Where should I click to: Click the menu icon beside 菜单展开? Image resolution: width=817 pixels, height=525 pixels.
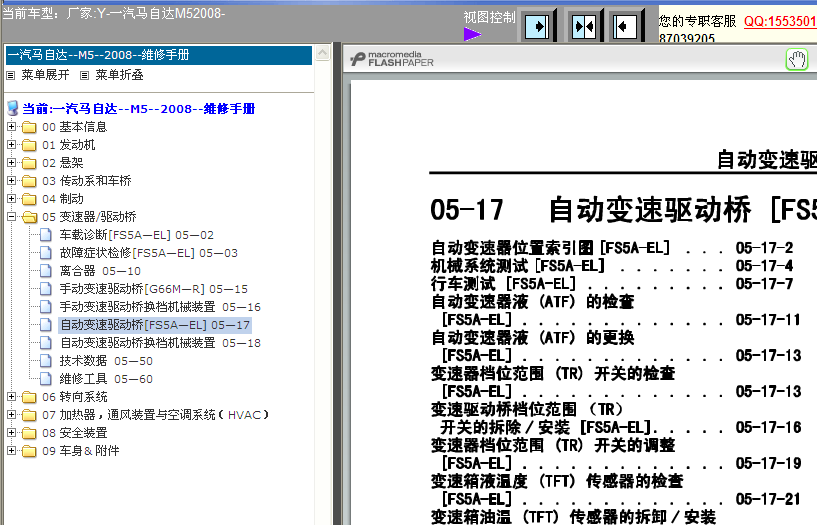pos(10,76)
